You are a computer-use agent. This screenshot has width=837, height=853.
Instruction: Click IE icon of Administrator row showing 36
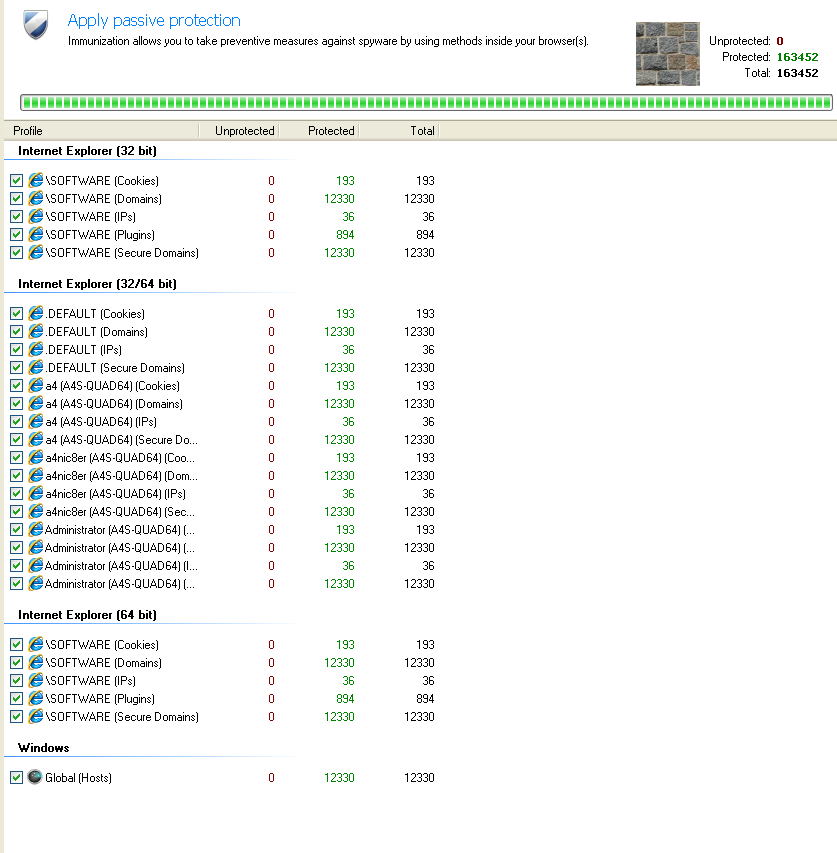[36, 565]
